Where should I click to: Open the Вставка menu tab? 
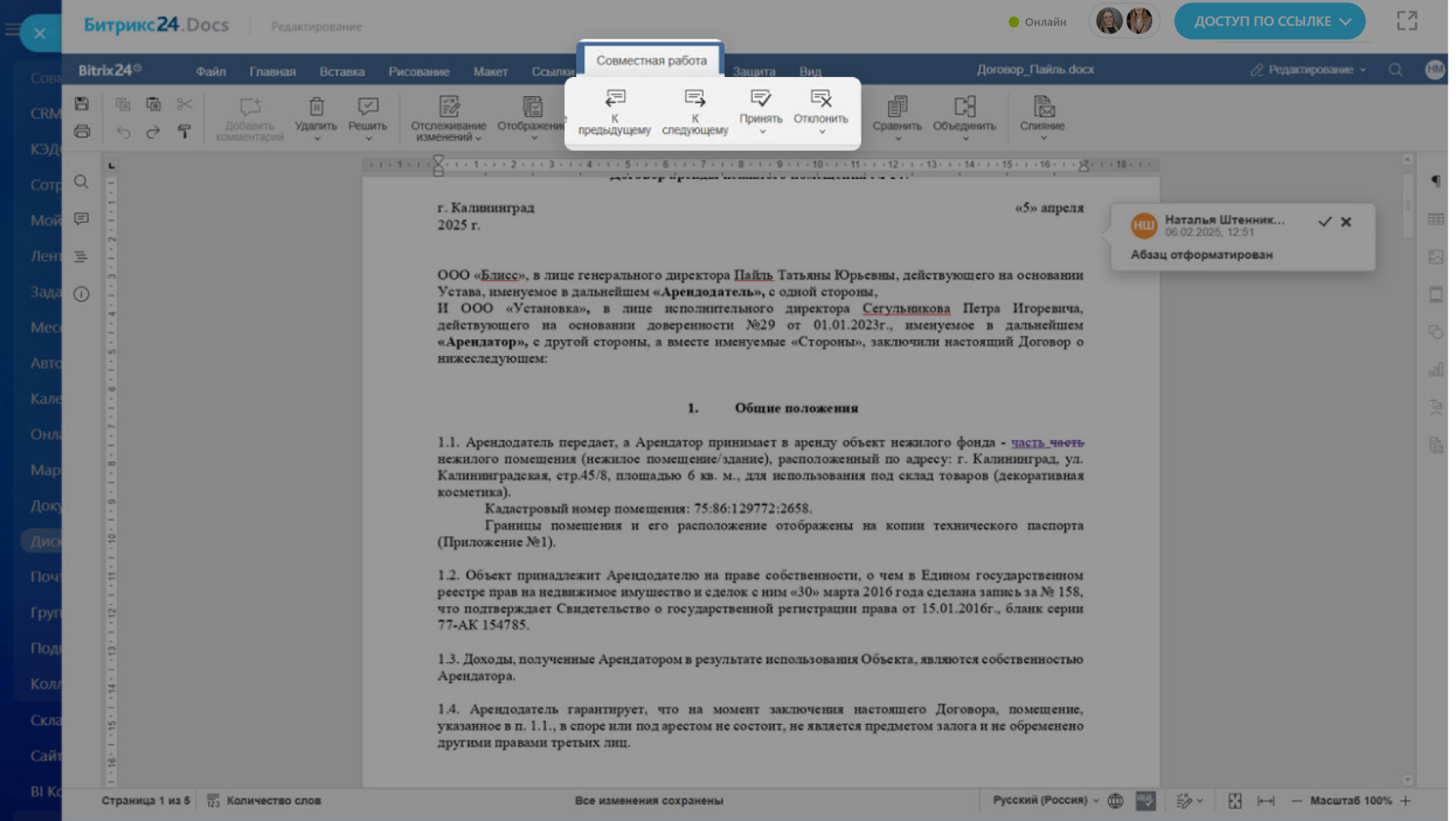click(342, 72)
